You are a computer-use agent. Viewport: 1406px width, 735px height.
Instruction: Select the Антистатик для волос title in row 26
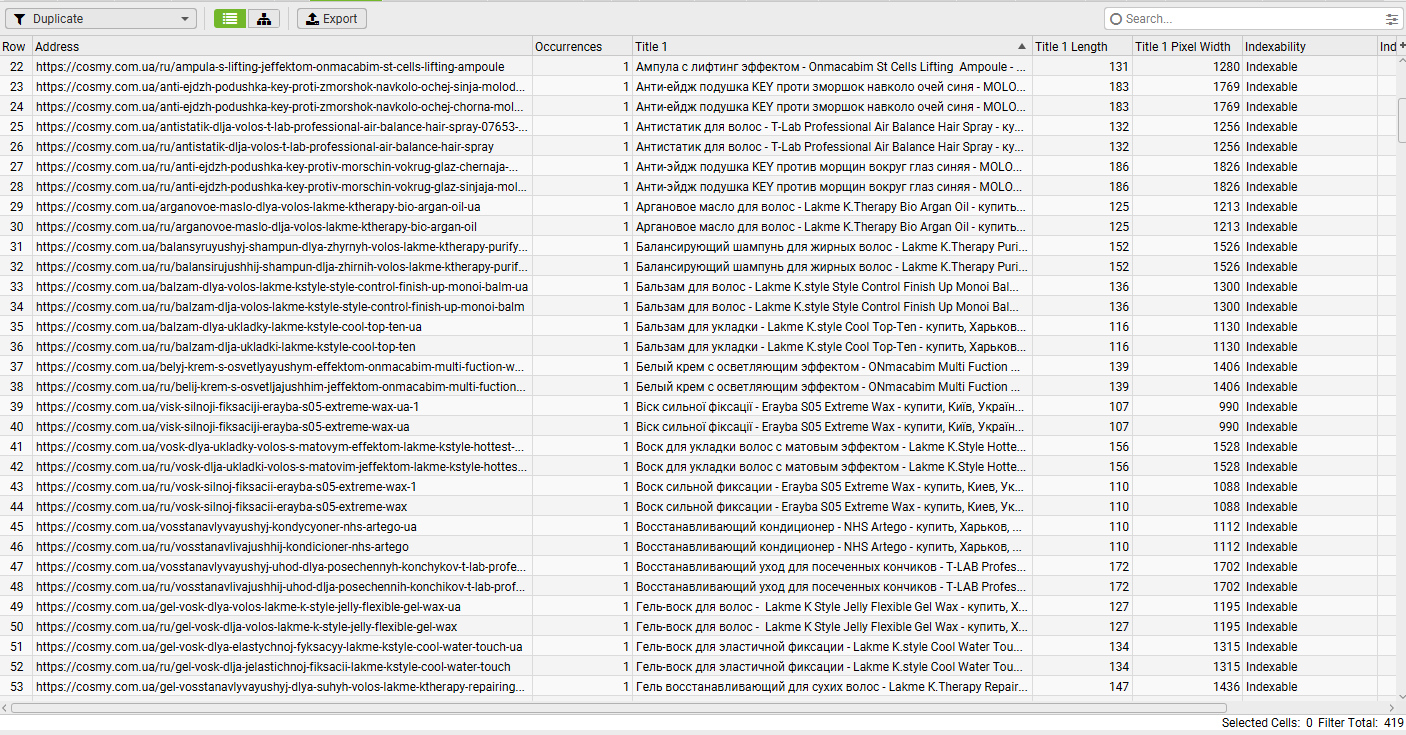[x=832, y=147]
